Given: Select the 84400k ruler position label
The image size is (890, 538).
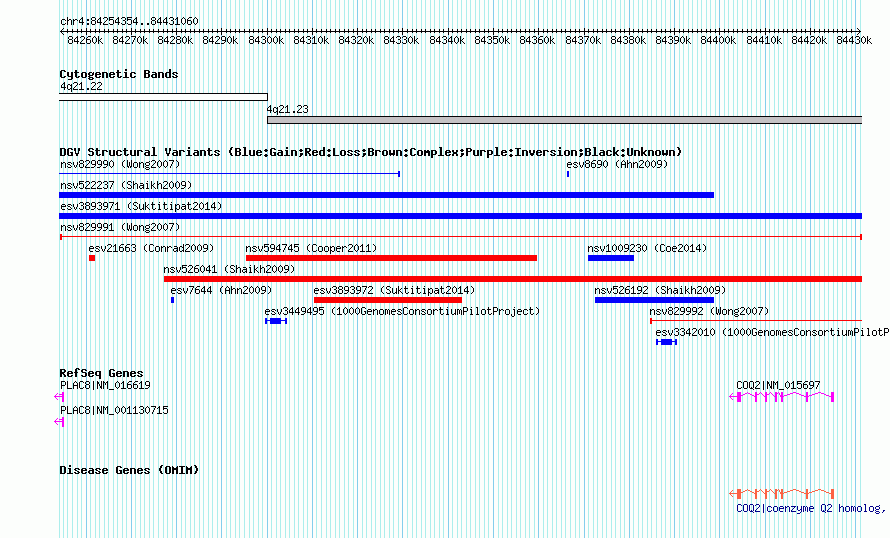Looking at the screenshot, I should pyautogui.click(x=718, y=40).
